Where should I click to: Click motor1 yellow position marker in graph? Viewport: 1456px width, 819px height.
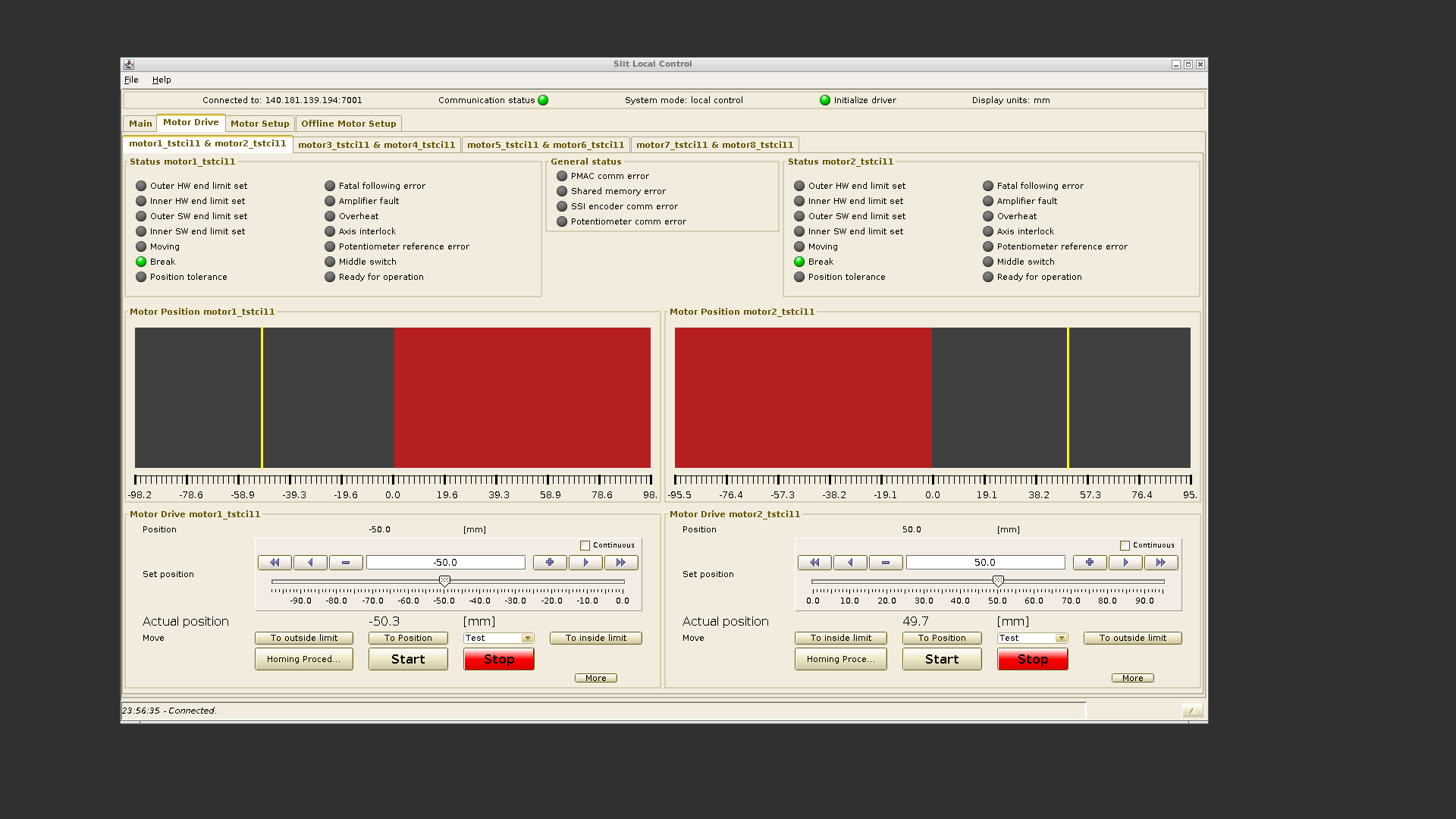tap(262, 397)
